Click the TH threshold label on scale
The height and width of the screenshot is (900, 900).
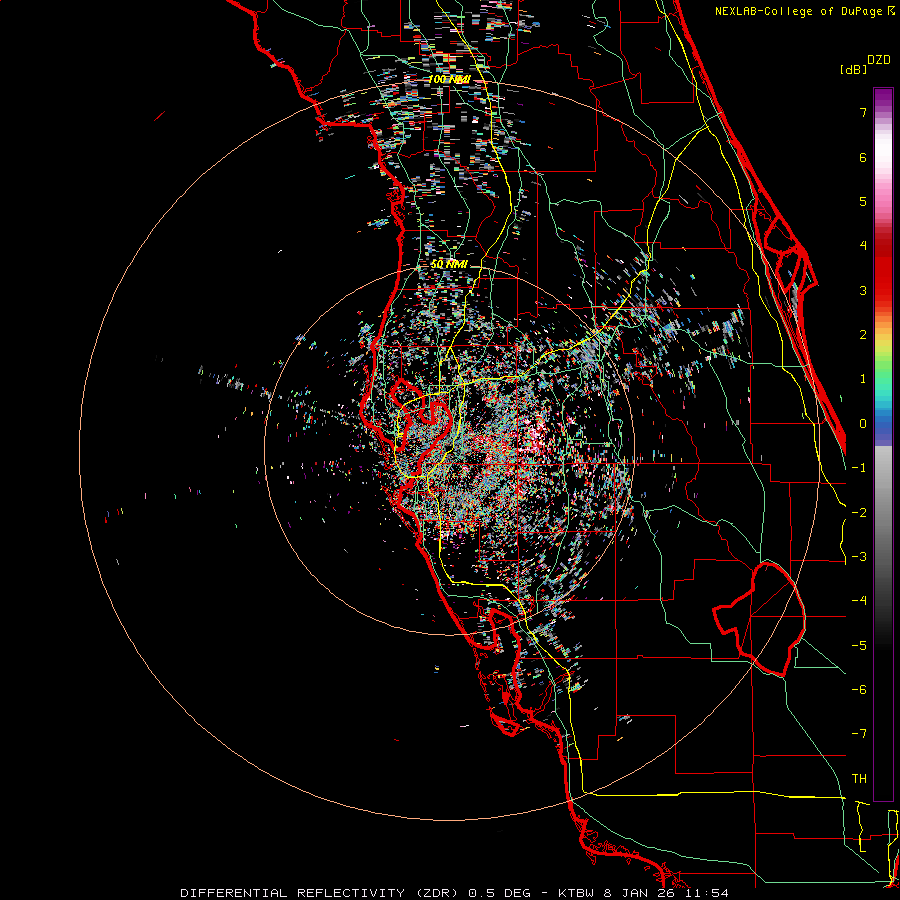click(x=859, y=779)
